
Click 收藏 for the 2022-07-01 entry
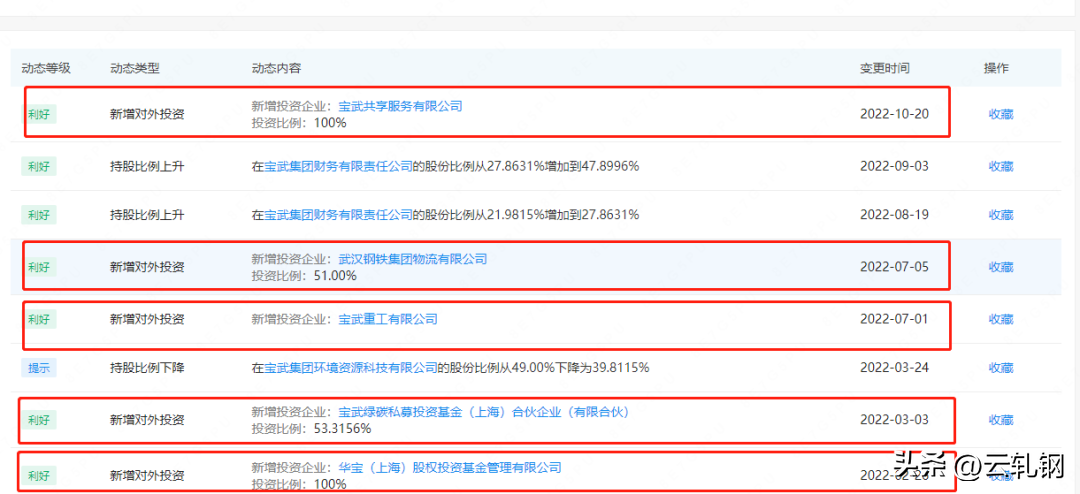coord(1001,319)
